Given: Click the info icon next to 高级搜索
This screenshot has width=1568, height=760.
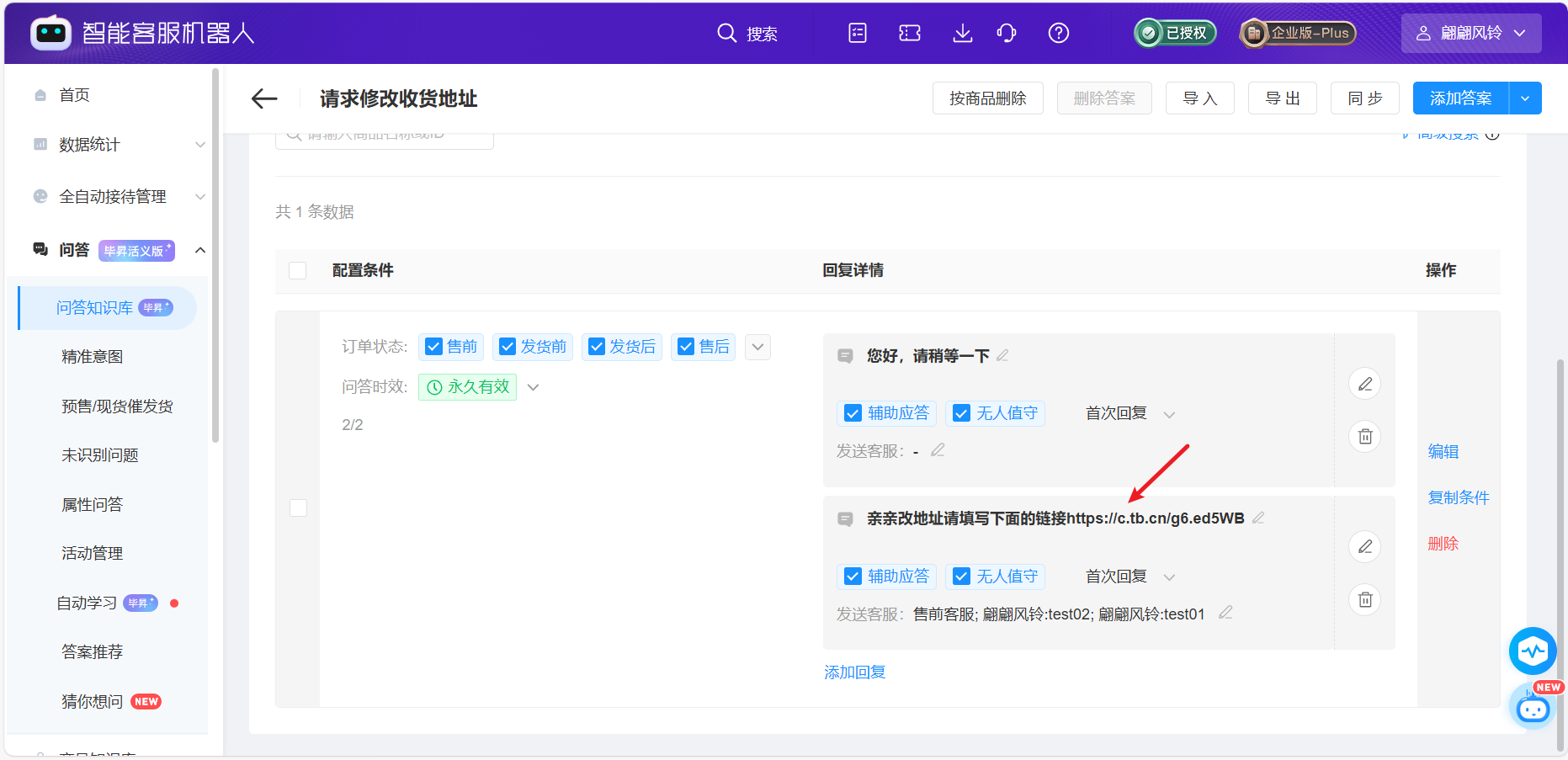Looking at the screenshot, I should tap(1492, 135).
